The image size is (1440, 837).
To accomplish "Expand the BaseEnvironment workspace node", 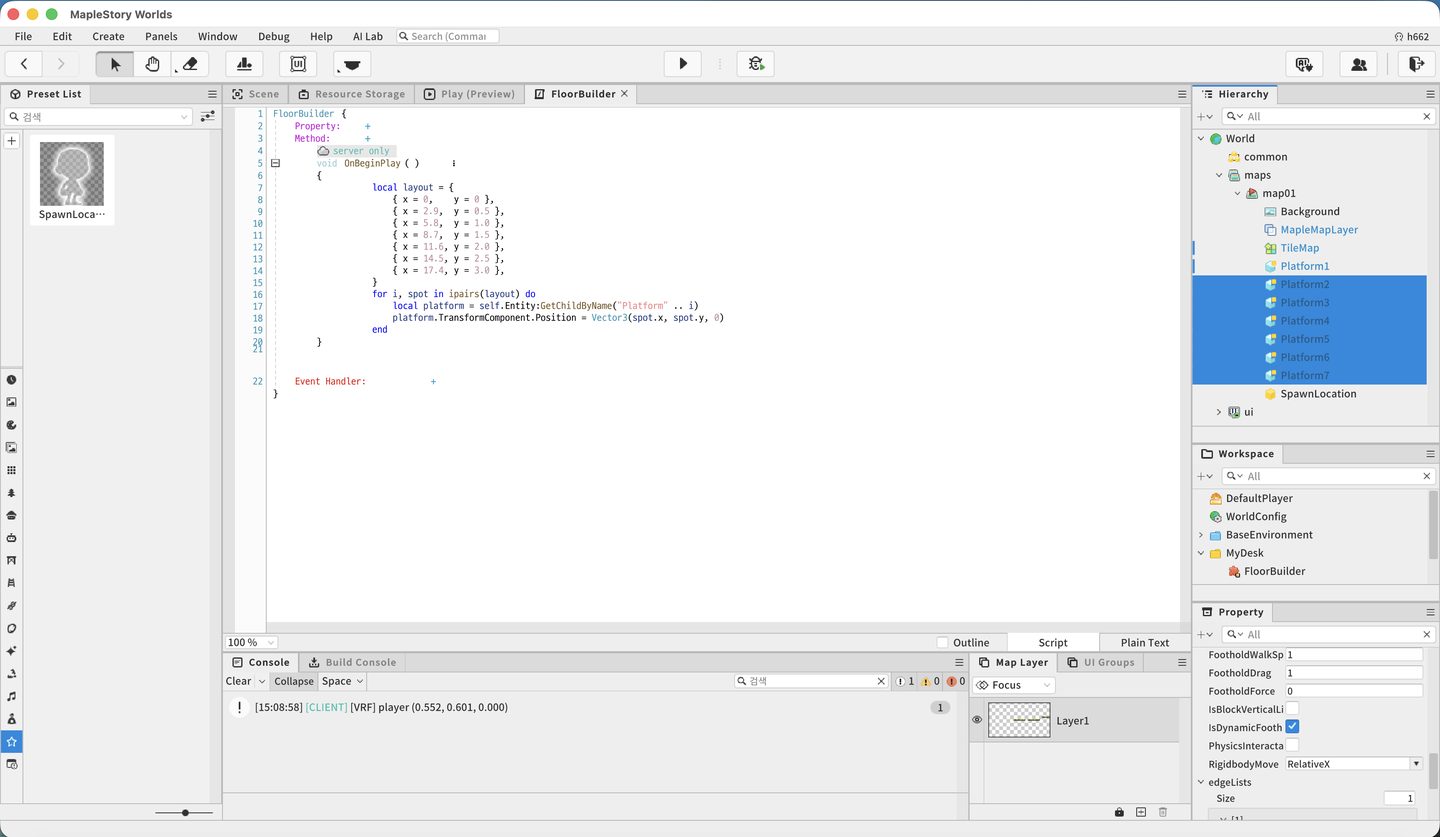I will coord(1201,535).
